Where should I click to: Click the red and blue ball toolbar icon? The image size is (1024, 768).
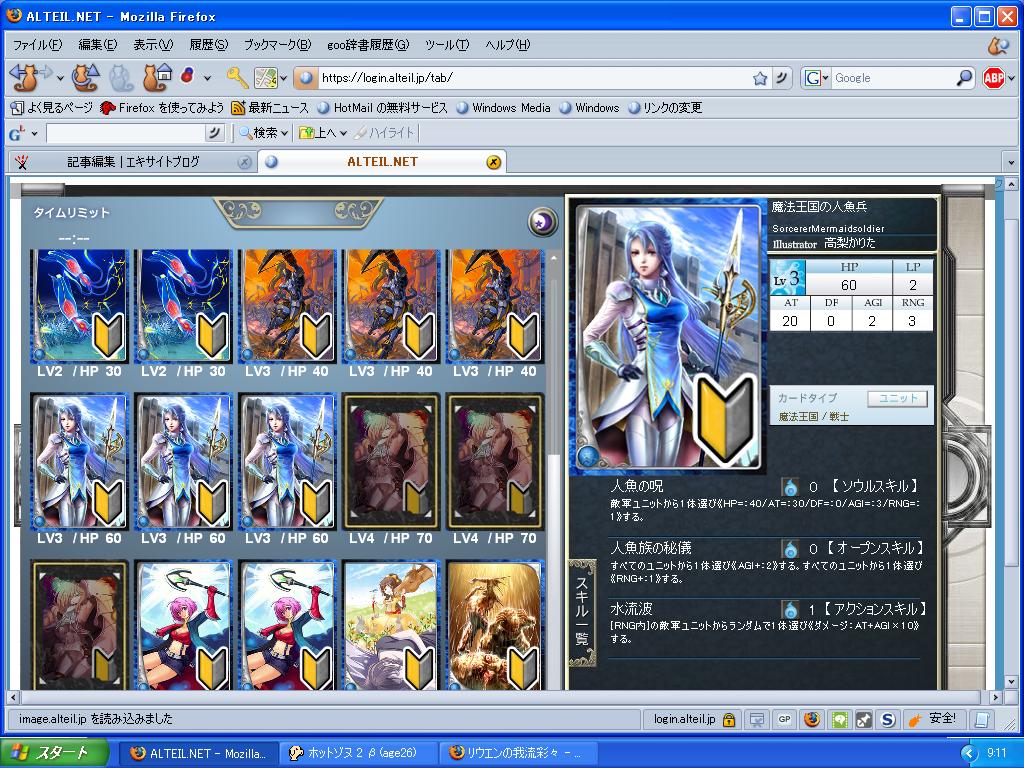click(x=187, y=75)
